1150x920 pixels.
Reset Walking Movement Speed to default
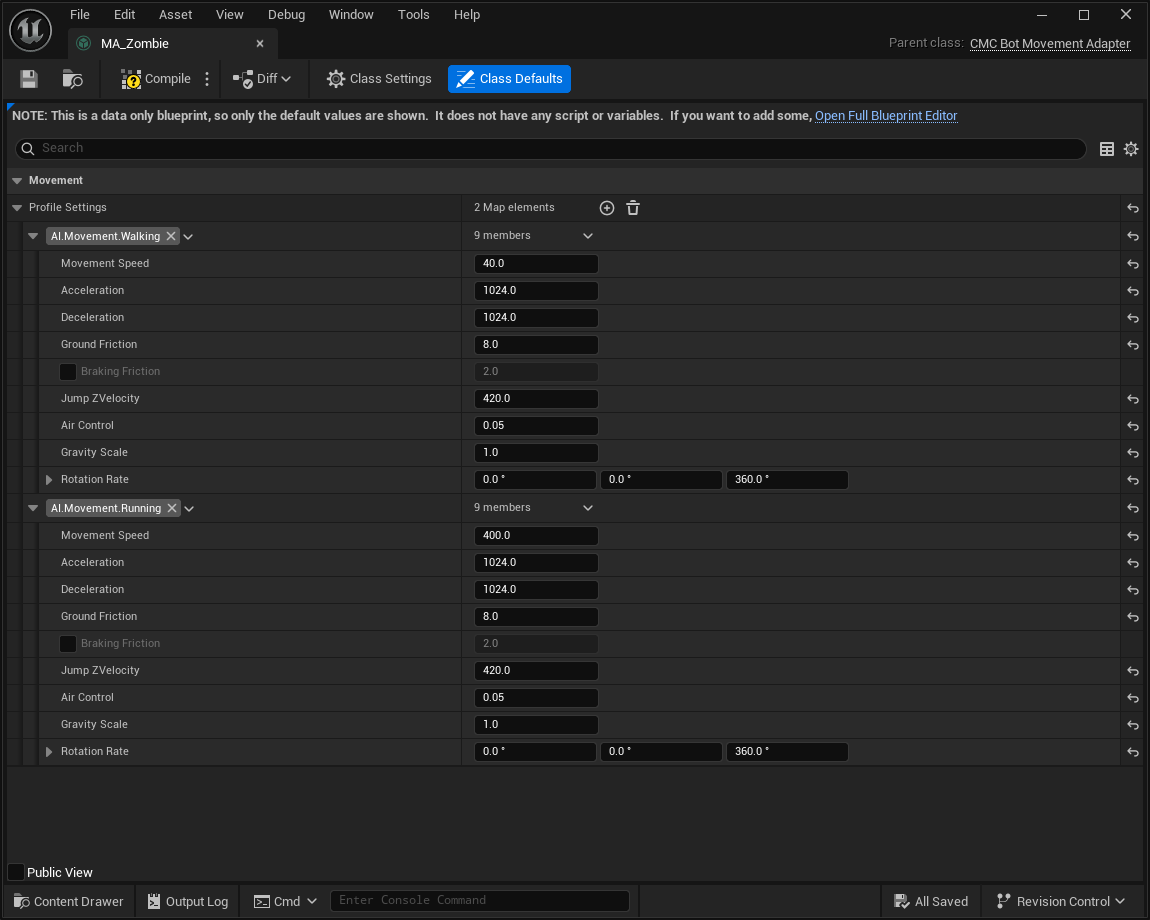[x=1133, y=264]
